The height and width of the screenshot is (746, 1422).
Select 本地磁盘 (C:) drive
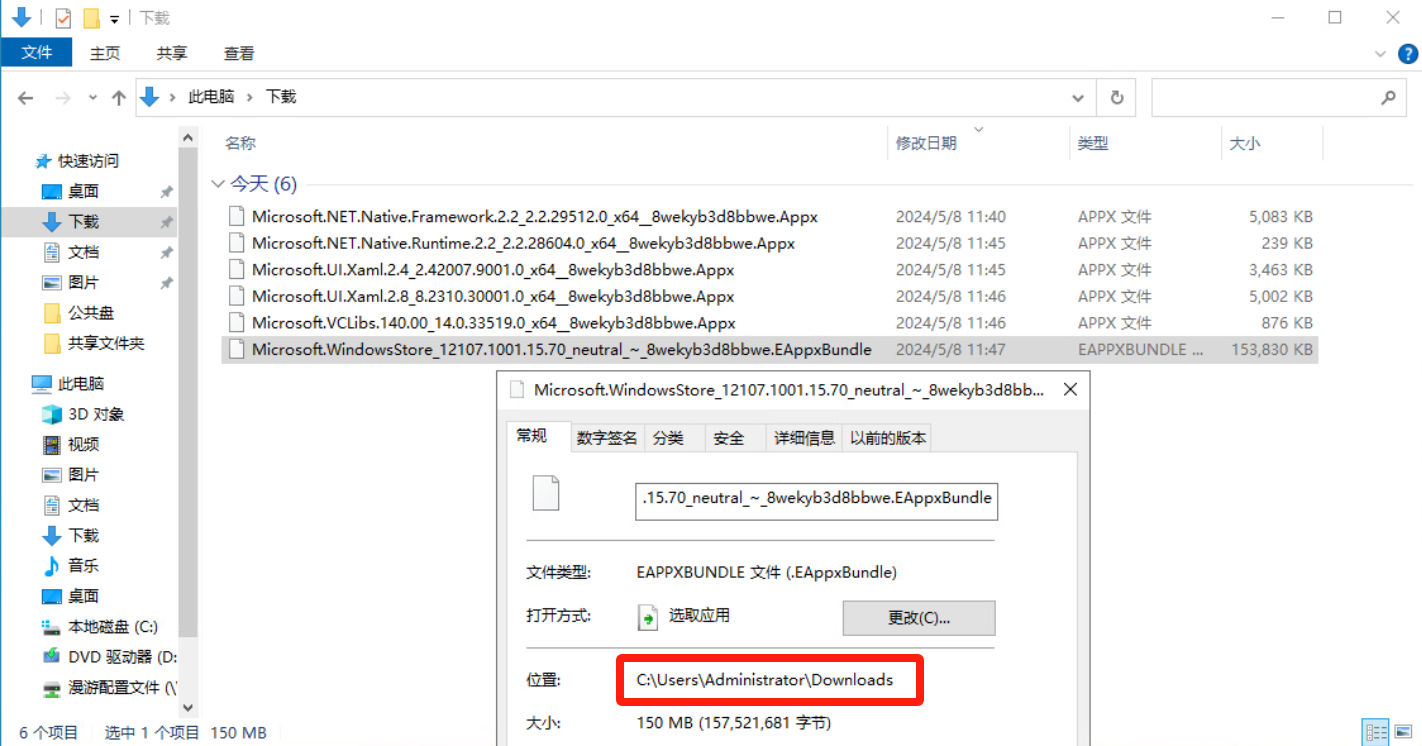pos(112,627)
